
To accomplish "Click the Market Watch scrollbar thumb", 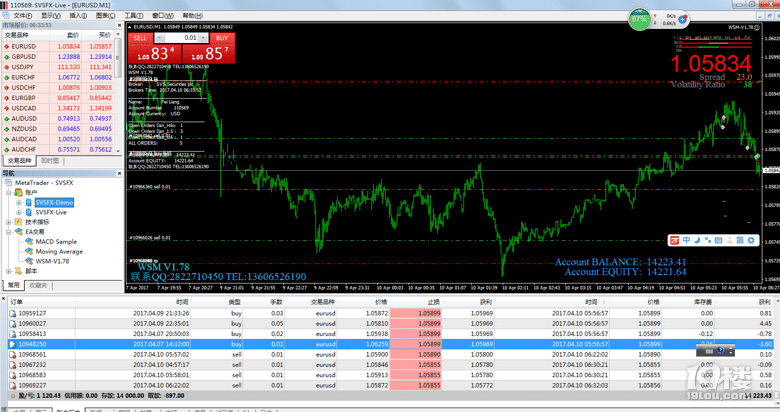I will click(x=118, y=57).
